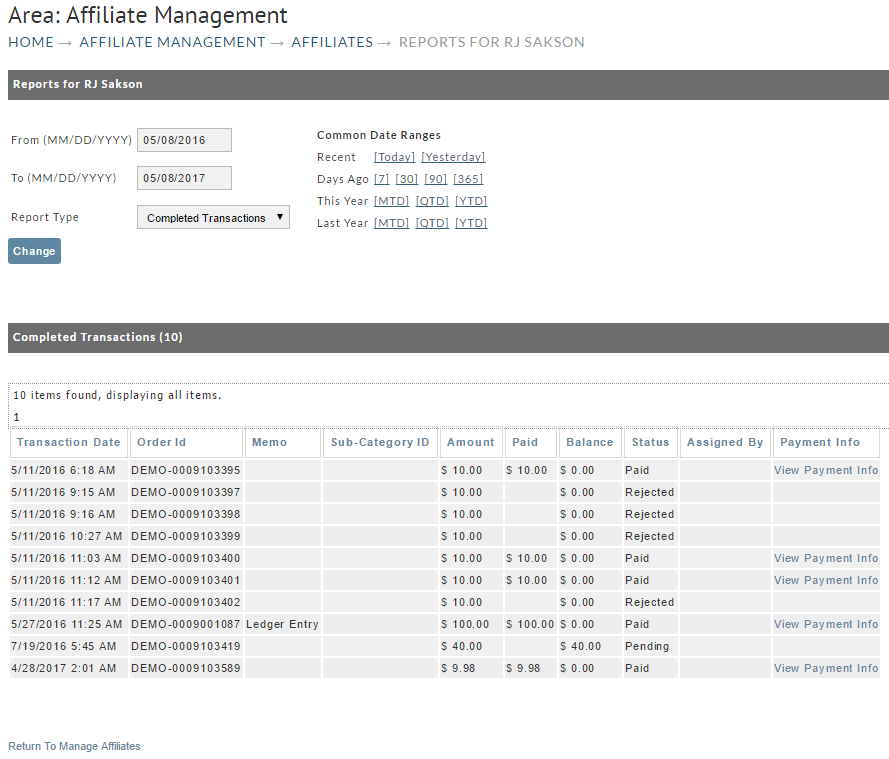Click the Change button

tap(34, 251)
